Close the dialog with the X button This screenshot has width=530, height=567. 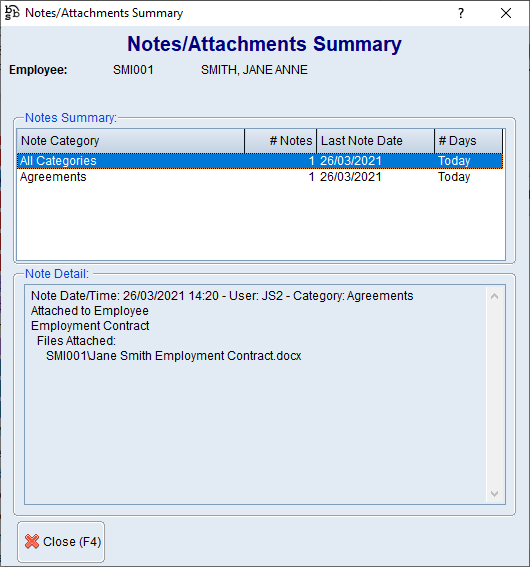point(506,13)
